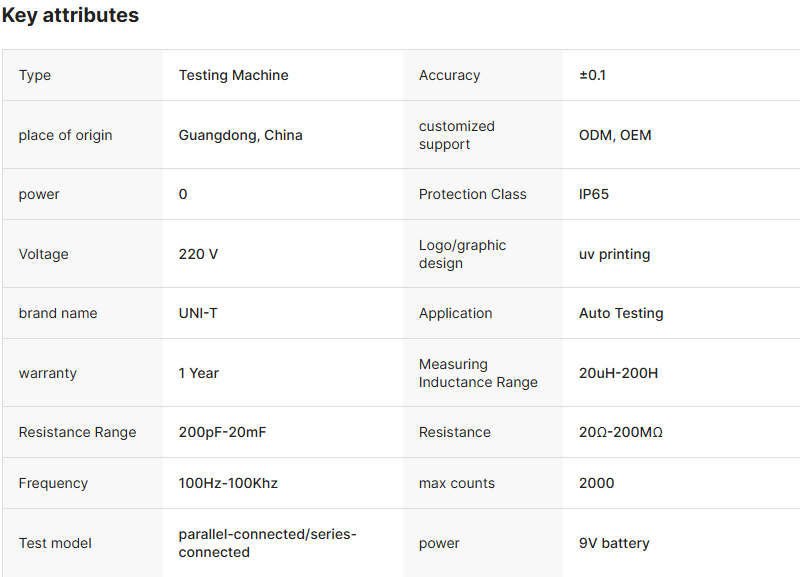Image resolution: width=800 pixels, height=577 pixels.
Task: Click the 1 Year warranty value
Action: [x=198, y=373]
